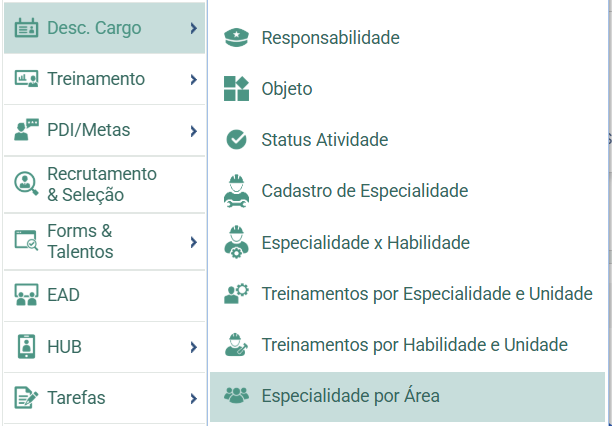
Task: Open Treinamentos por Habilidade e Unidade
Action: pos(407,345)
